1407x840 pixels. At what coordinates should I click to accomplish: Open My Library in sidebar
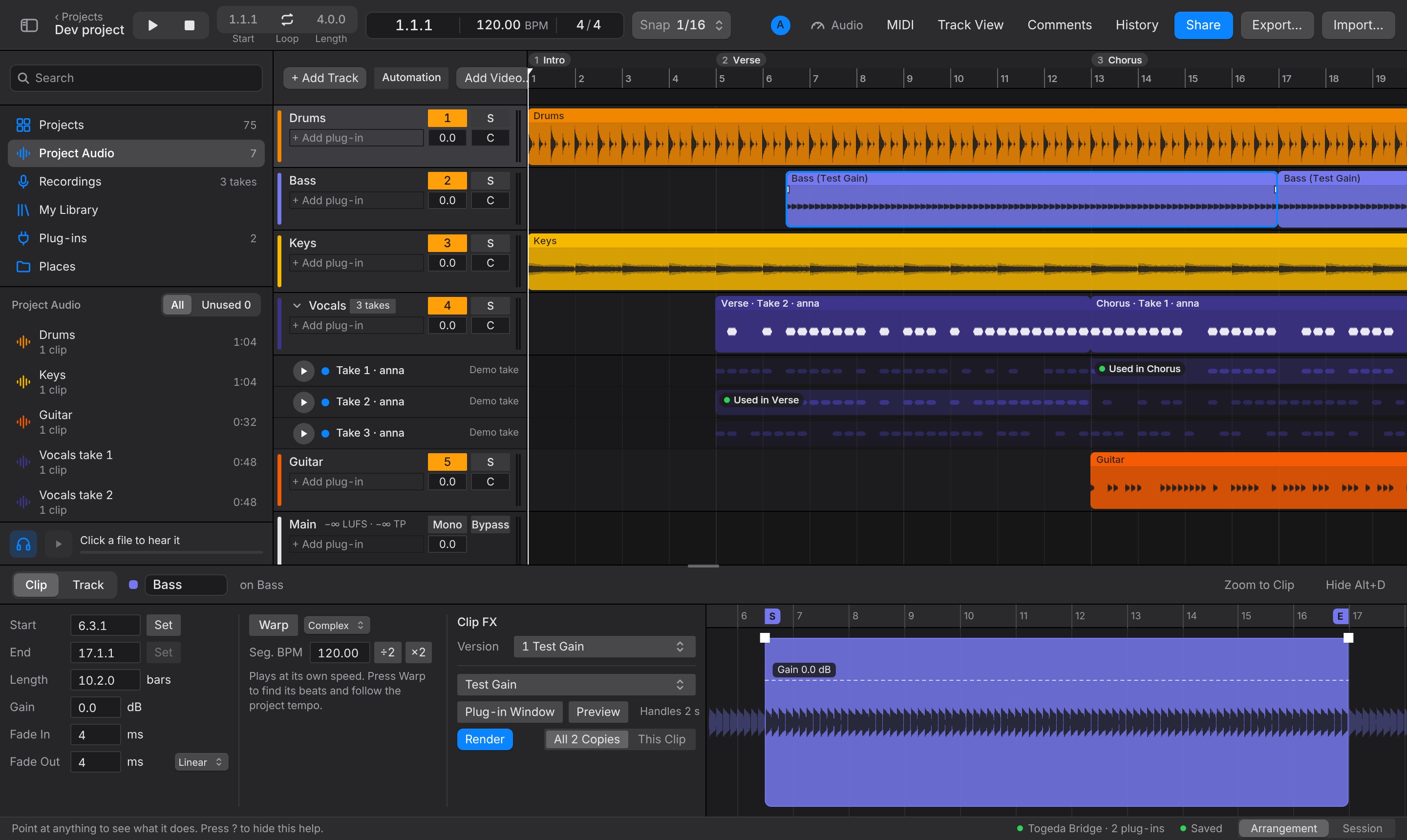point(136,210)
